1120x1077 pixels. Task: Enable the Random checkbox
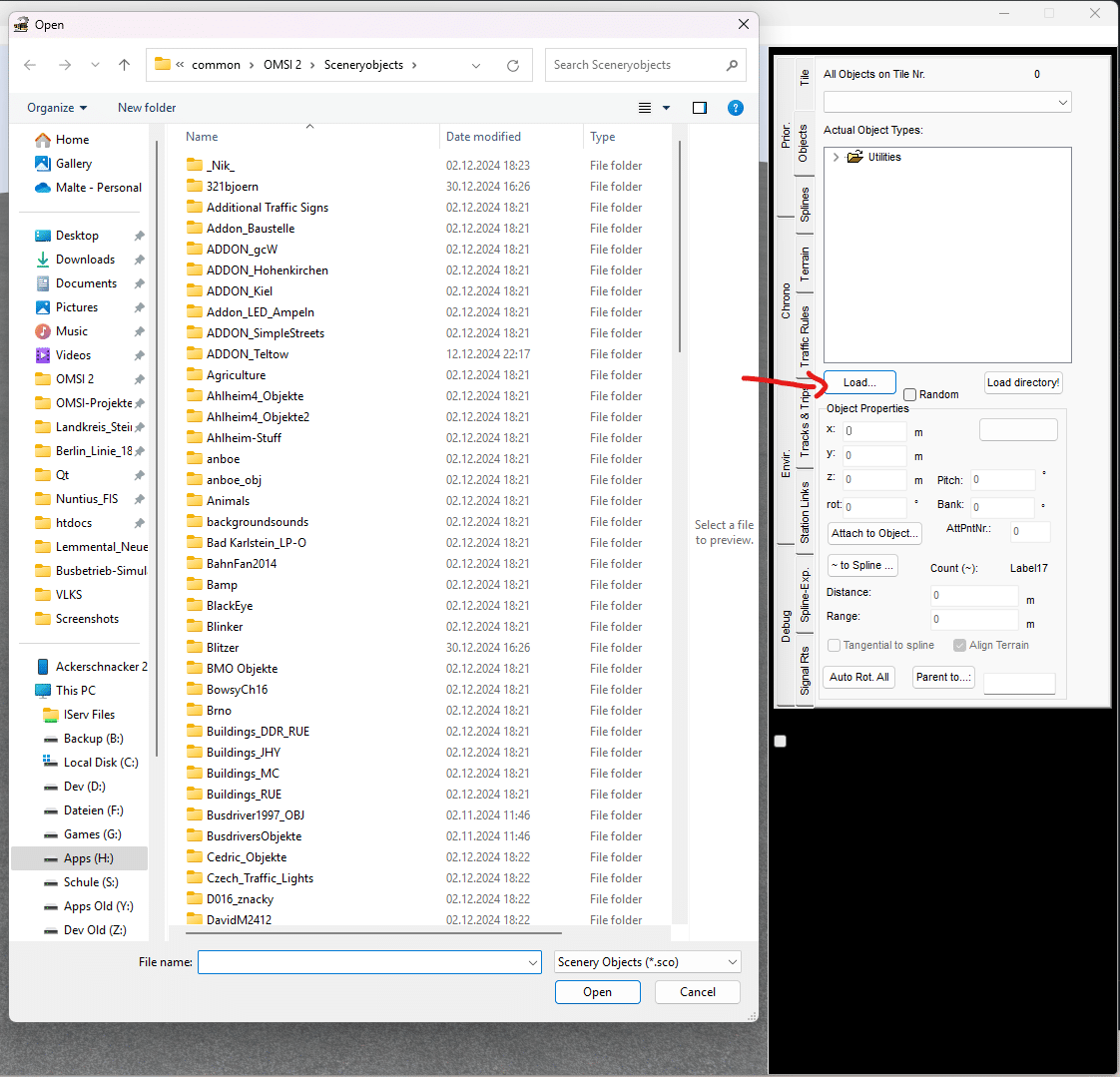[x=909, y=395]
